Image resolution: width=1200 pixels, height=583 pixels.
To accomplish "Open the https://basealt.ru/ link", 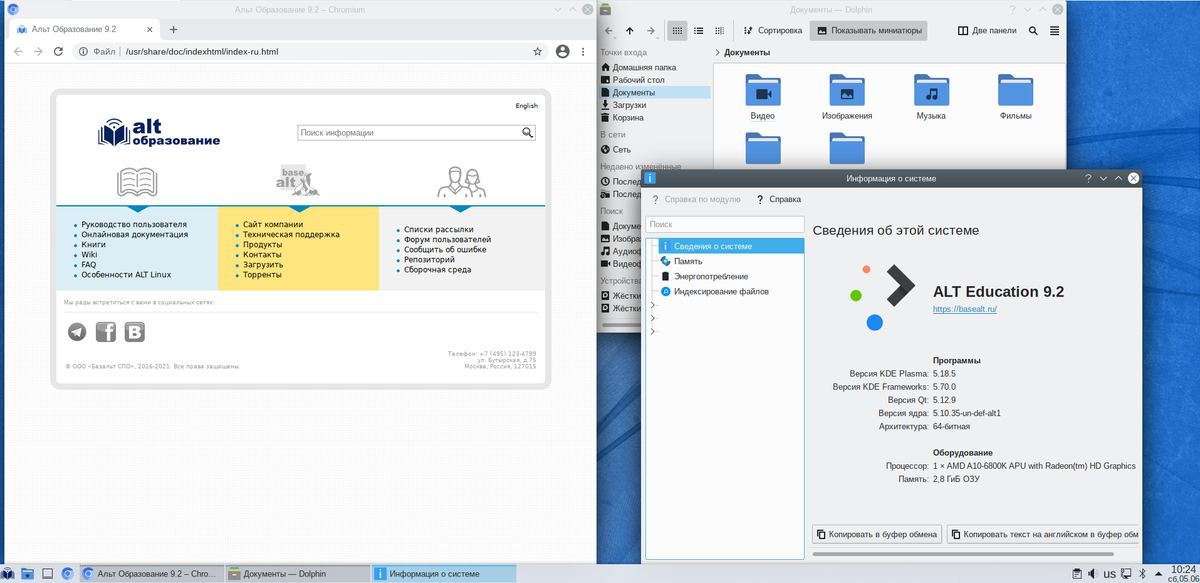I will (x=965, y=310).
